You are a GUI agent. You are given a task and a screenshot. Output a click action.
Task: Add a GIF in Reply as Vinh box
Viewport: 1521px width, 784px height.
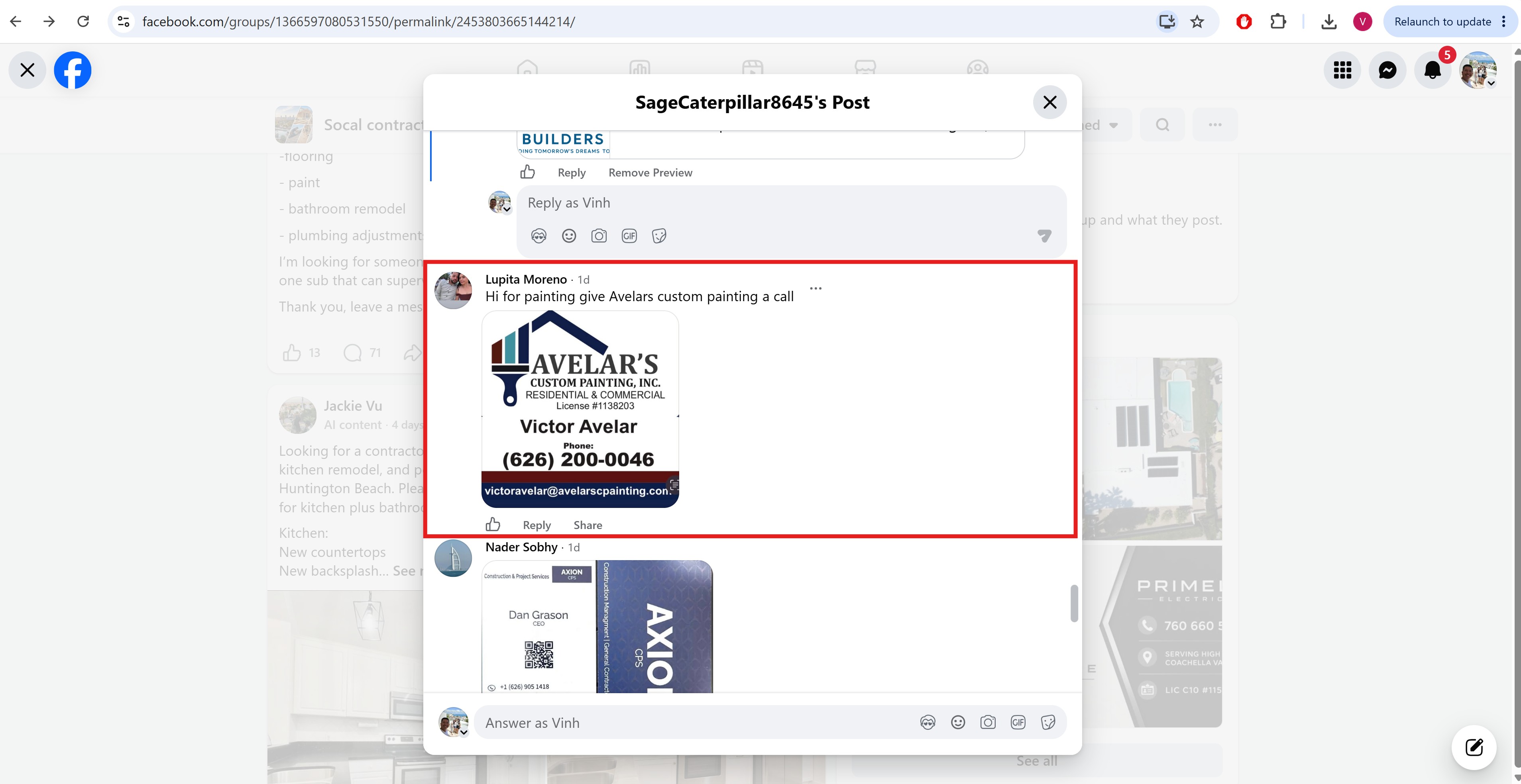(x=629, y=236)
